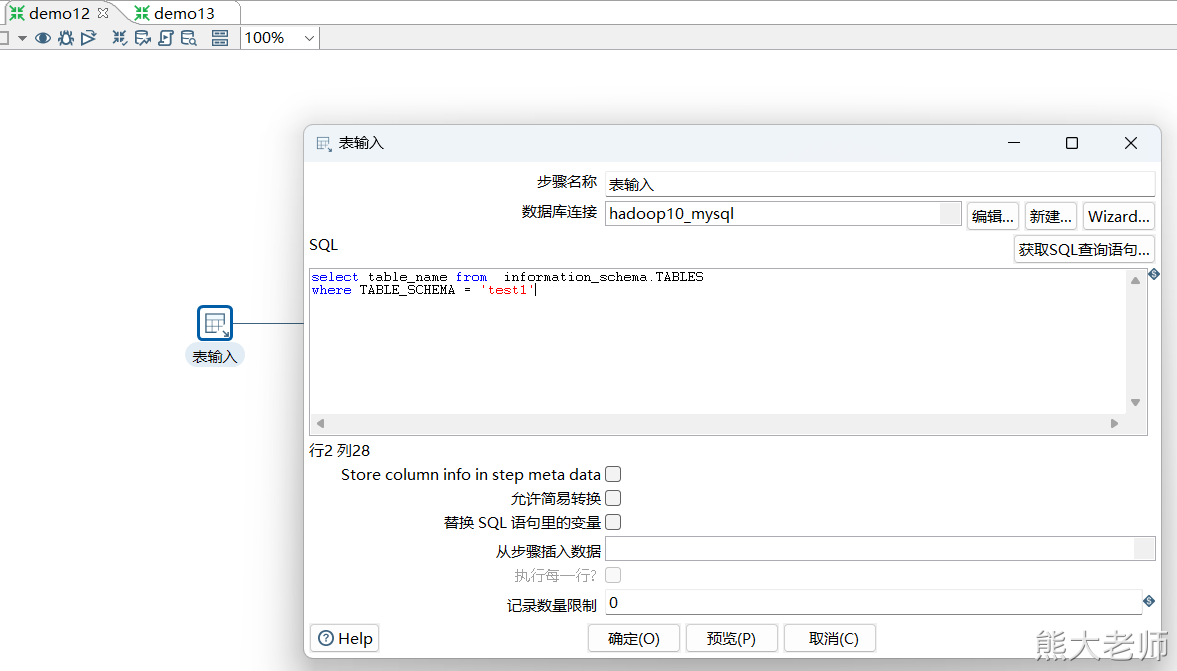Click the generate SQL script icon
This screenshot has height=671, width=1177.
click(x=166, y=38)
